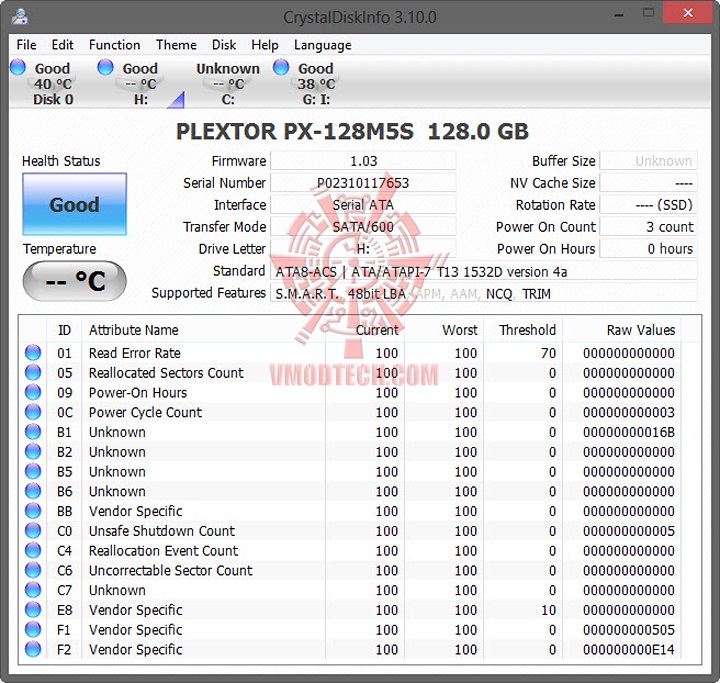720x683 pixels.
Task: Click the Drive Letter field showing H:
Action: click(x=363, y=249)
